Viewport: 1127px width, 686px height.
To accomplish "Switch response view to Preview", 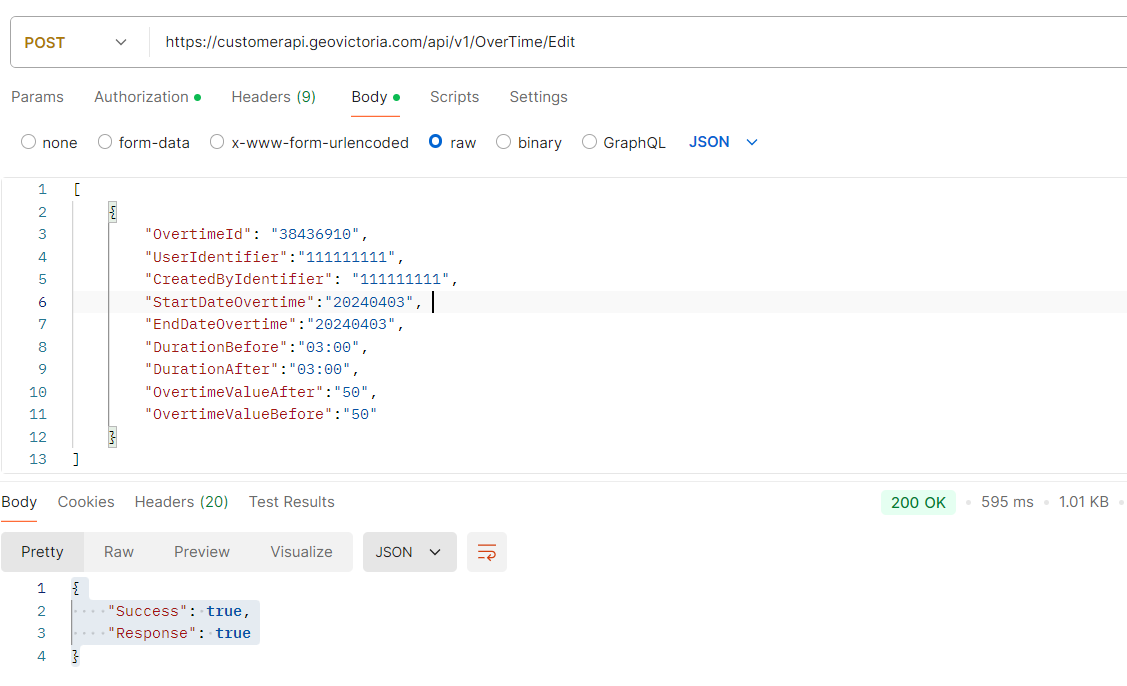I will [202, 552].
